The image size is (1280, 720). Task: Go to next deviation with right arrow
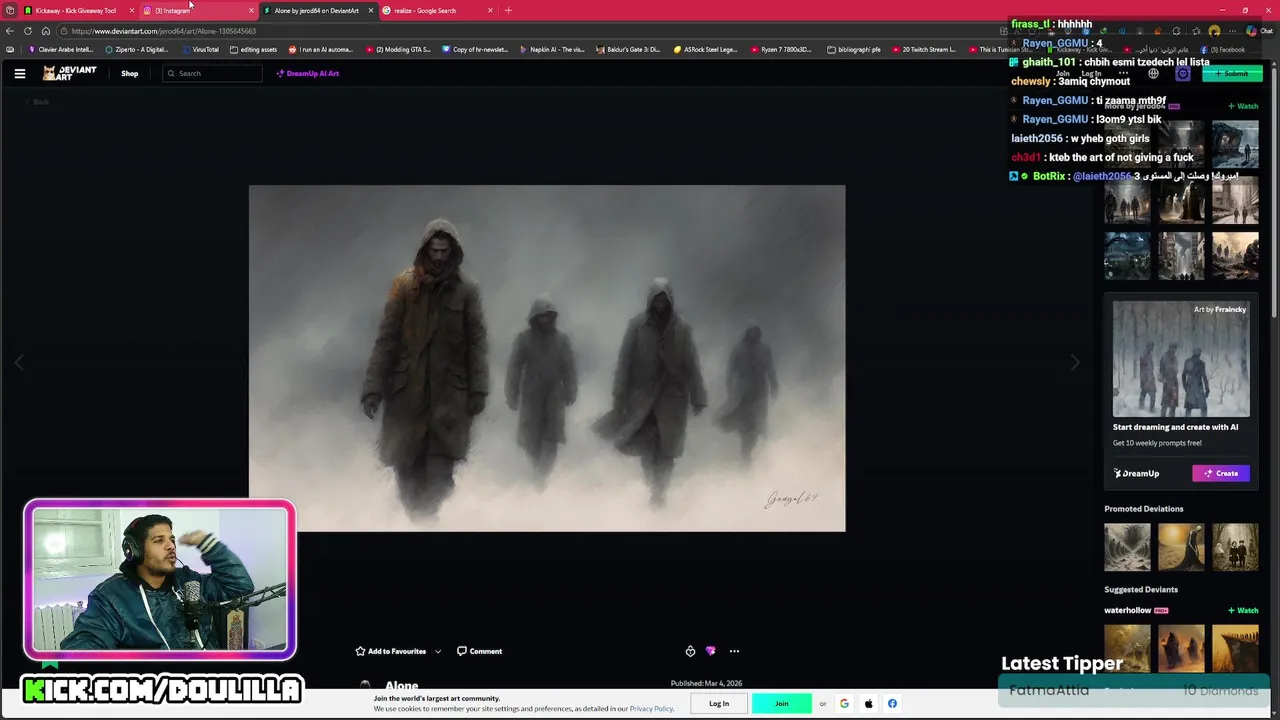coord(1075,363)
